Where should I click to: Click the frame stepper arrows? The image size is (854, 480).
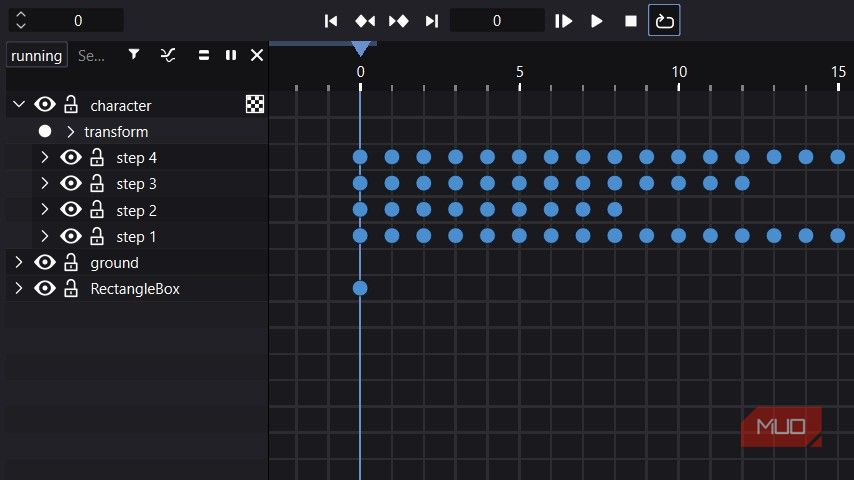coord(21,20)
